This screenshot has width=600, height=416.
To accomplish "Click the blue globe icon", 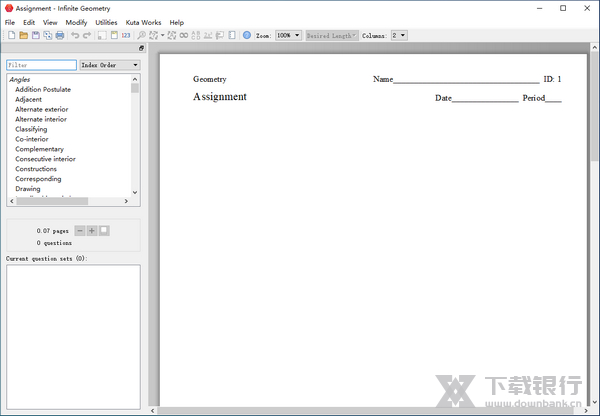I will point(247,35).
